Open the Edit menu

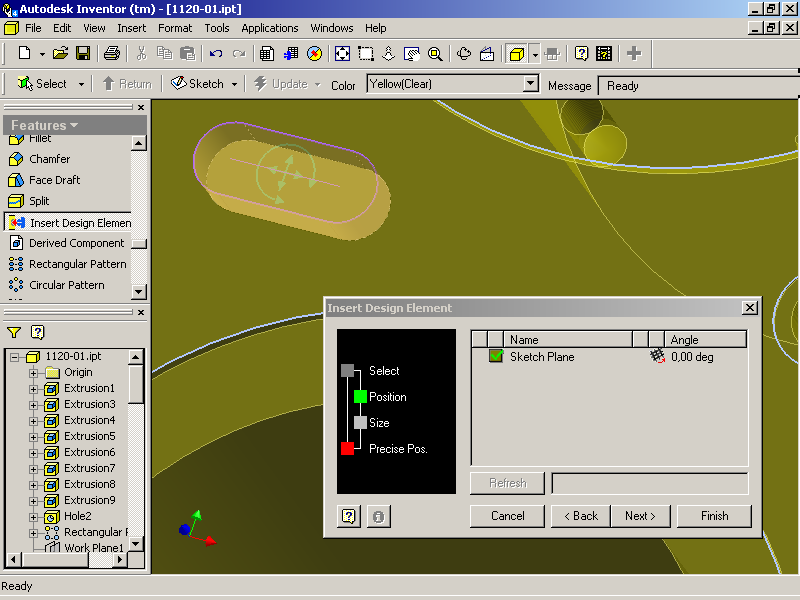click(x=62, y=28)
